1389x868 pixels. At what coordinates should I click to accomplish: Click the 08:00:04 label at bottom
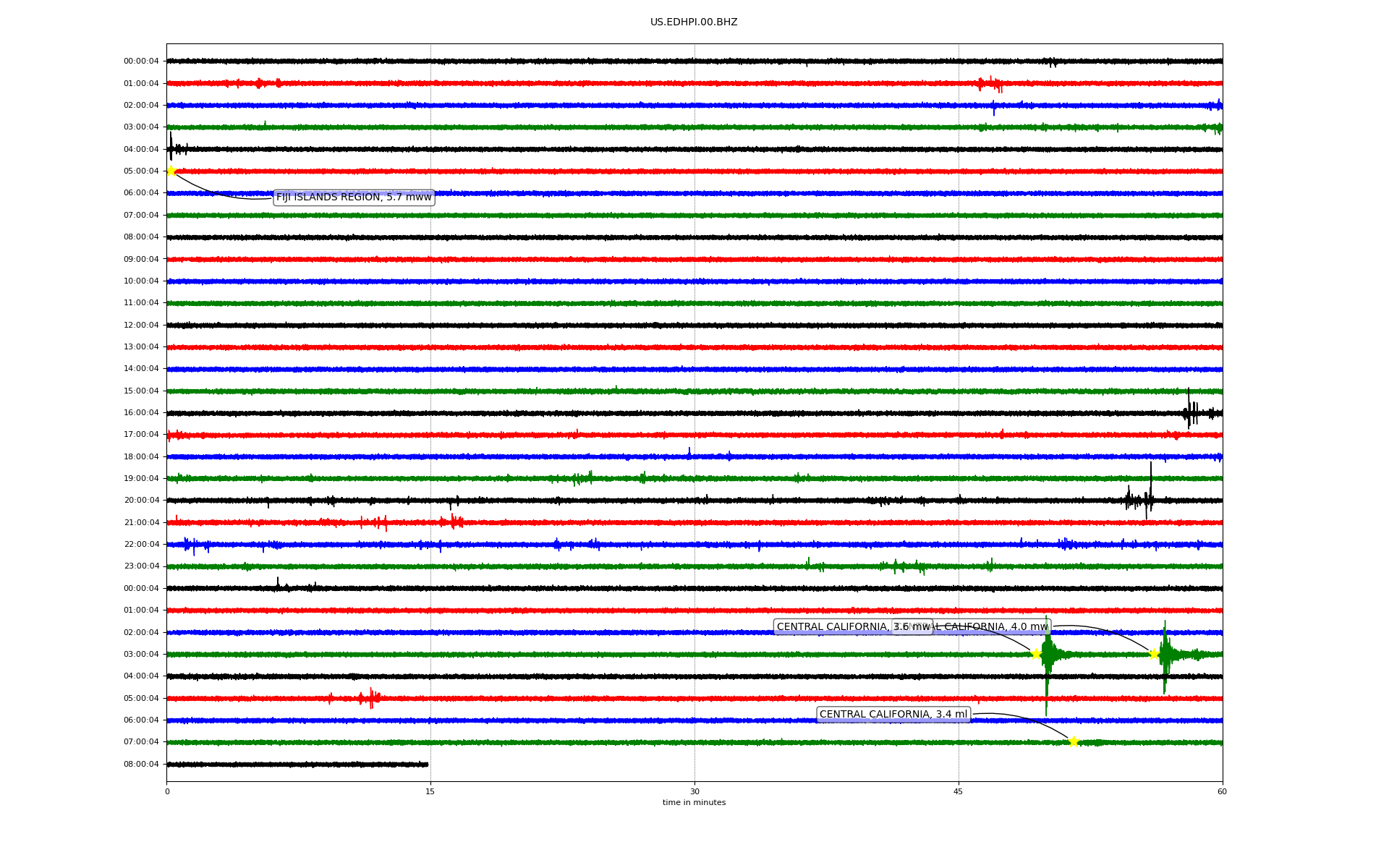(x=141, y=765)
